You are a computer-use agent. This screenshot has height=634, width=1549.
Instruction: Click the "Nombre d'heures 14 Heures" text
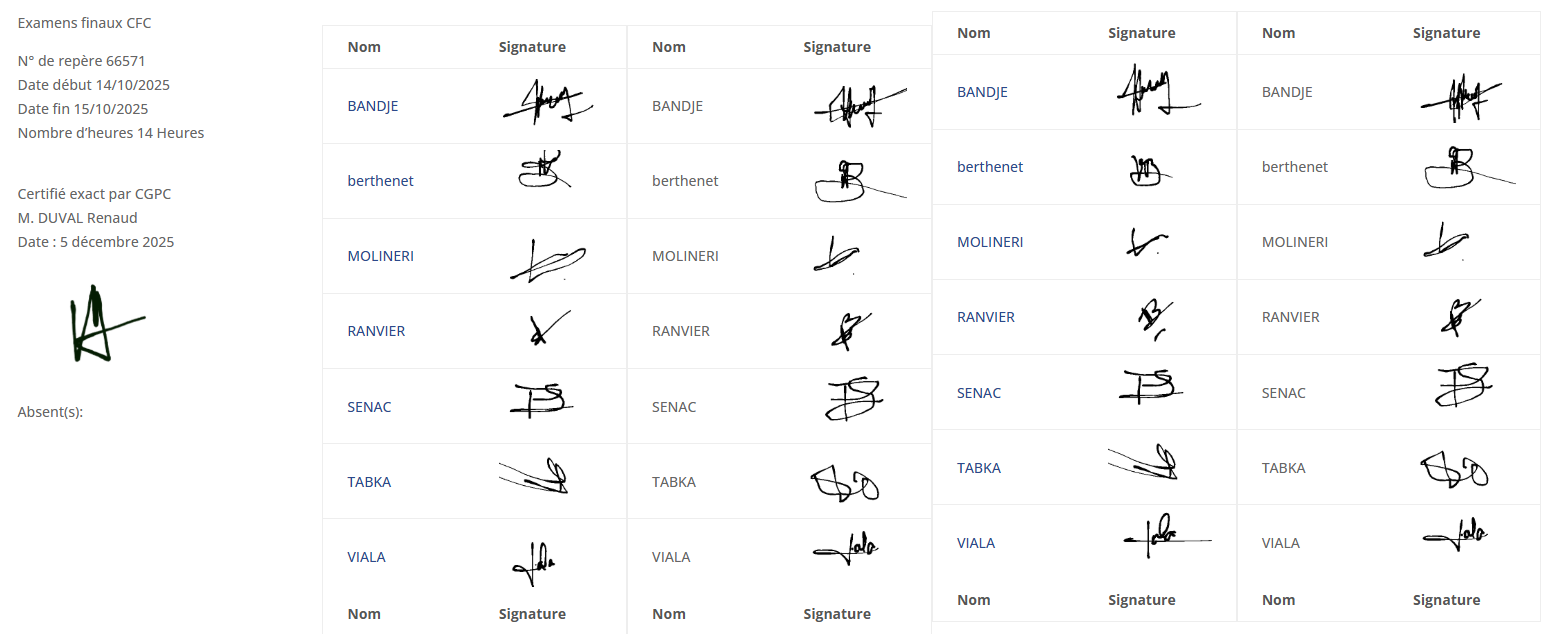click(111, 133)
